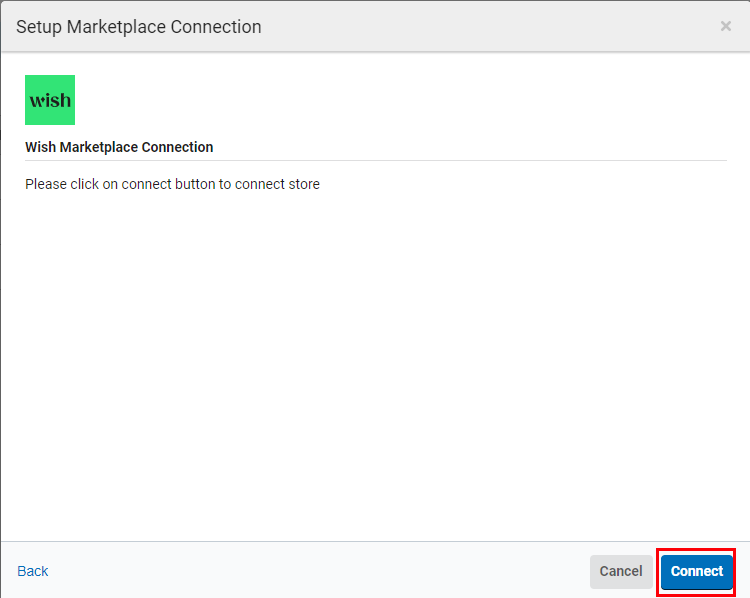
Task: Select the 'Wish Marketplace Connection' heading
Action: [x=119, y=147]
